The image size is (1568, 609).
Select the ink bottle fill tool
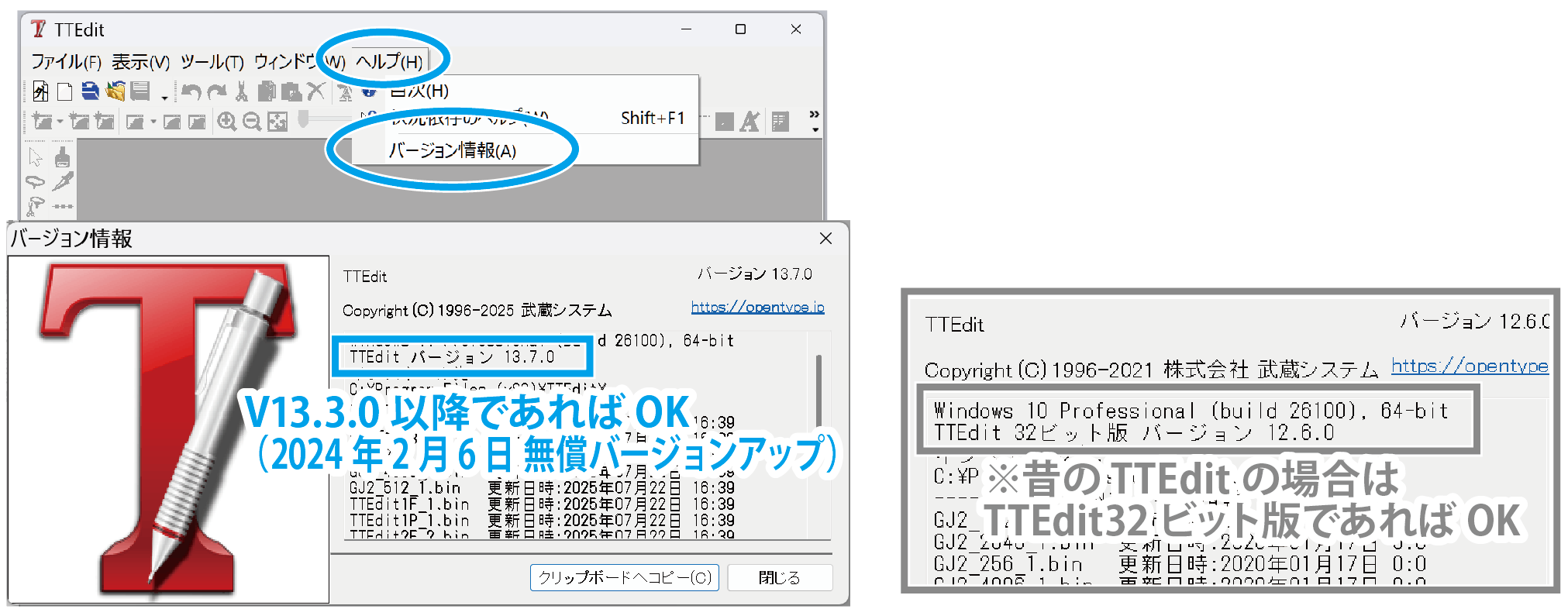point(63,157)
